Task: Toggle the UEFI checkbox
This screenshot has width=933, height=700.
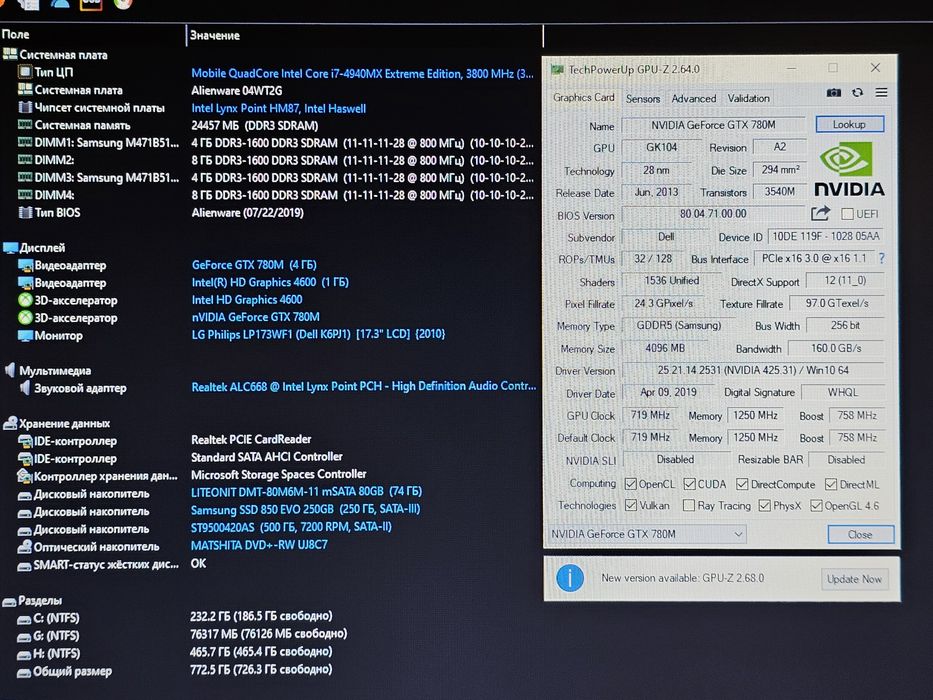Action: coord(847,214)
